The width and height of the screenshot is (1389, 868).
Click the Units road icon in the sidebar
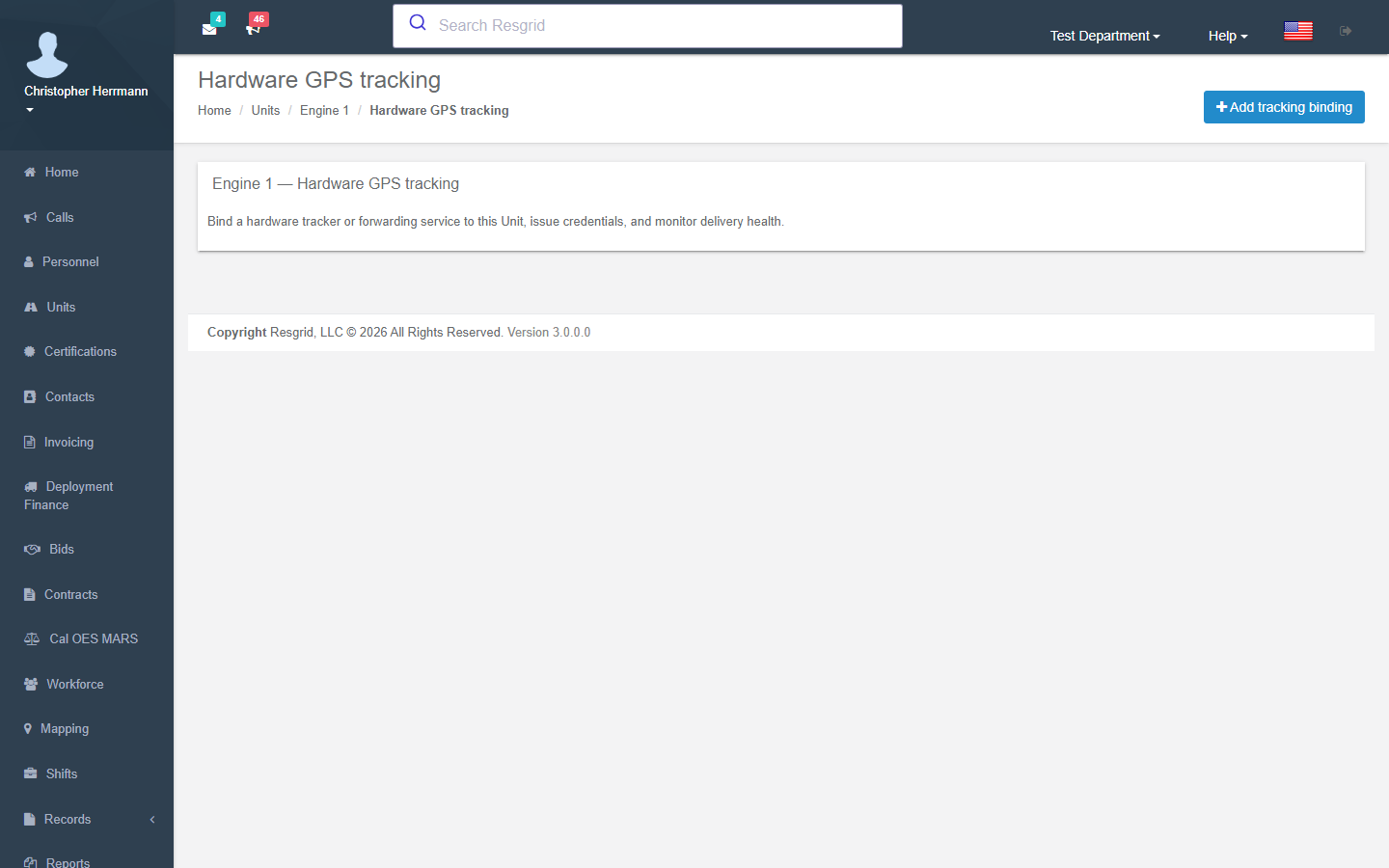tap(31, 307)
